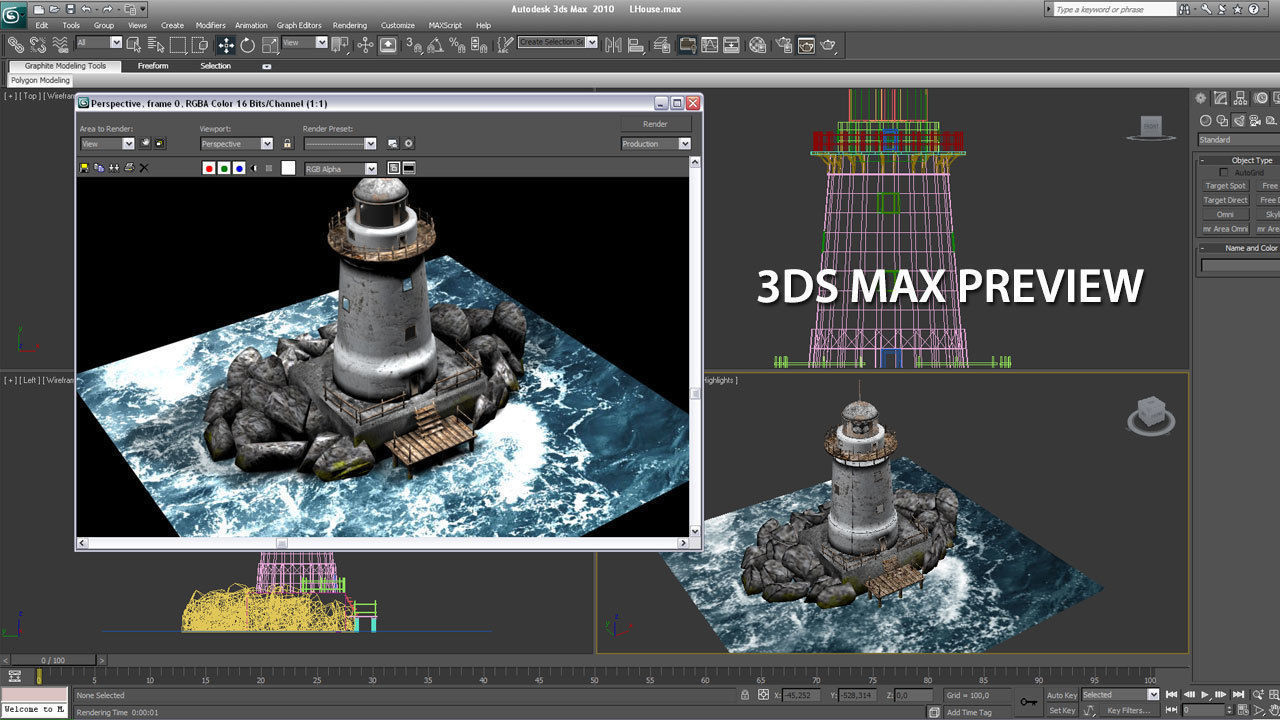The height and width of the screenshot is (720, 1280).
Task: Click the ViewCube in the Front viewport
Action: point(1151,126)
